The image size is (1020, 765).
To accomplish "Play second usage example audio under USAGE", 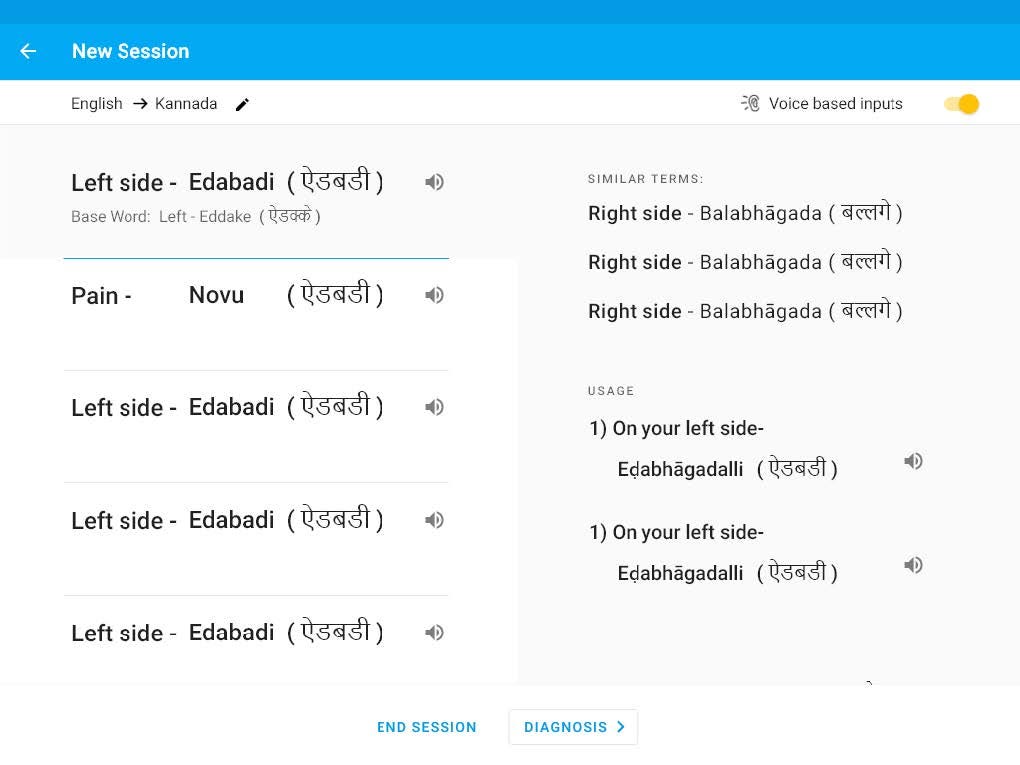I will [x=913, y=565].
